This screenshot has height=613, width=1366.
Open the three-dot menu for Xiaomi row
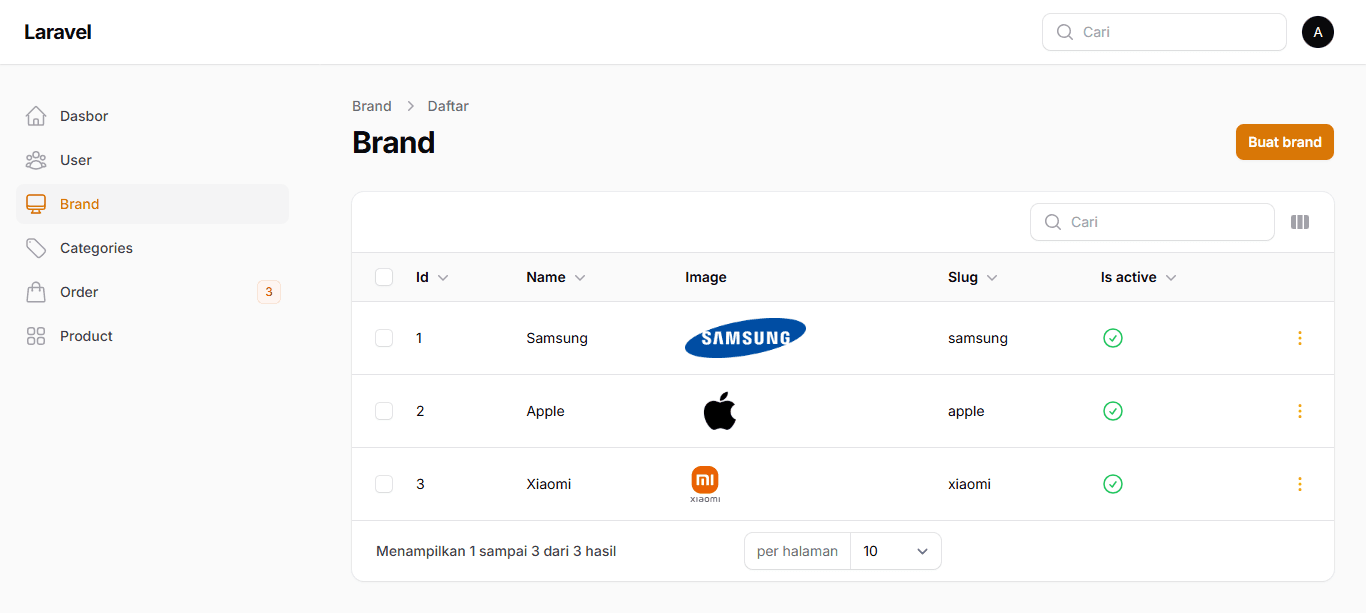pyautogui.click(x=1300, y=484)
